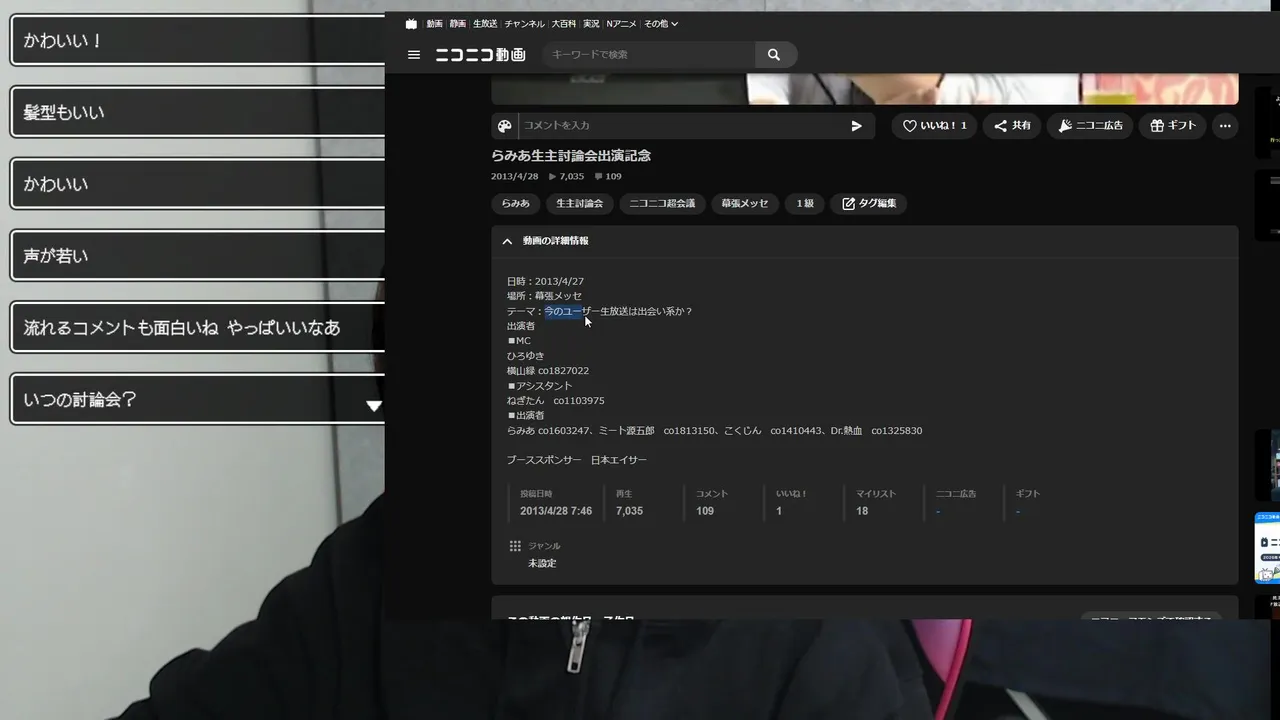Send comment with the arrow icon
The image size is (1280, 720).
pos(857,126)
